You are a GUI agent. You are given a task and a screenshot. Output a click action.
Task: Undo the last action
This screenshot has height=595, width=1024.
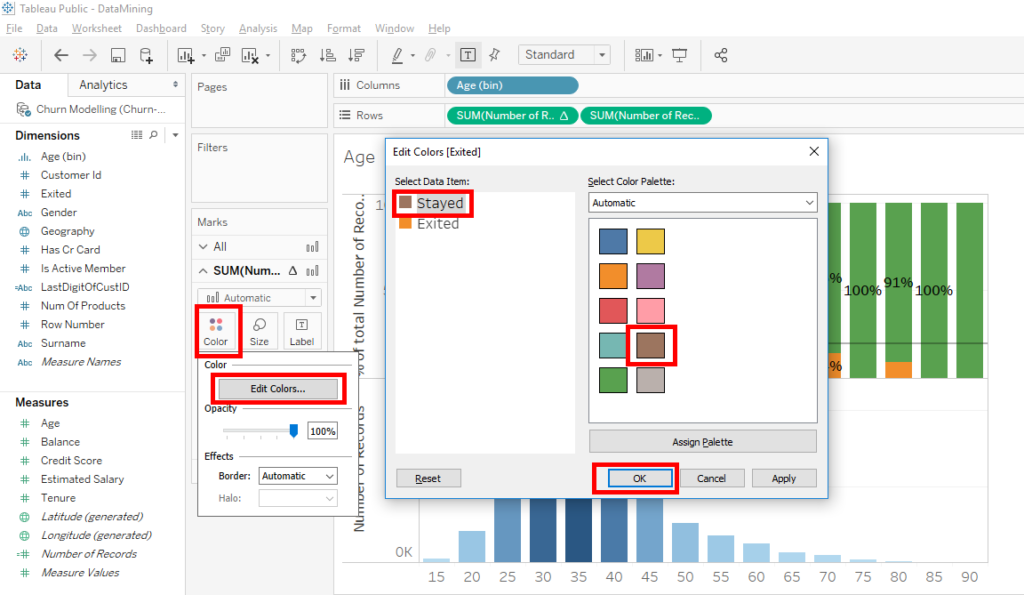click(x=59, y=55)
